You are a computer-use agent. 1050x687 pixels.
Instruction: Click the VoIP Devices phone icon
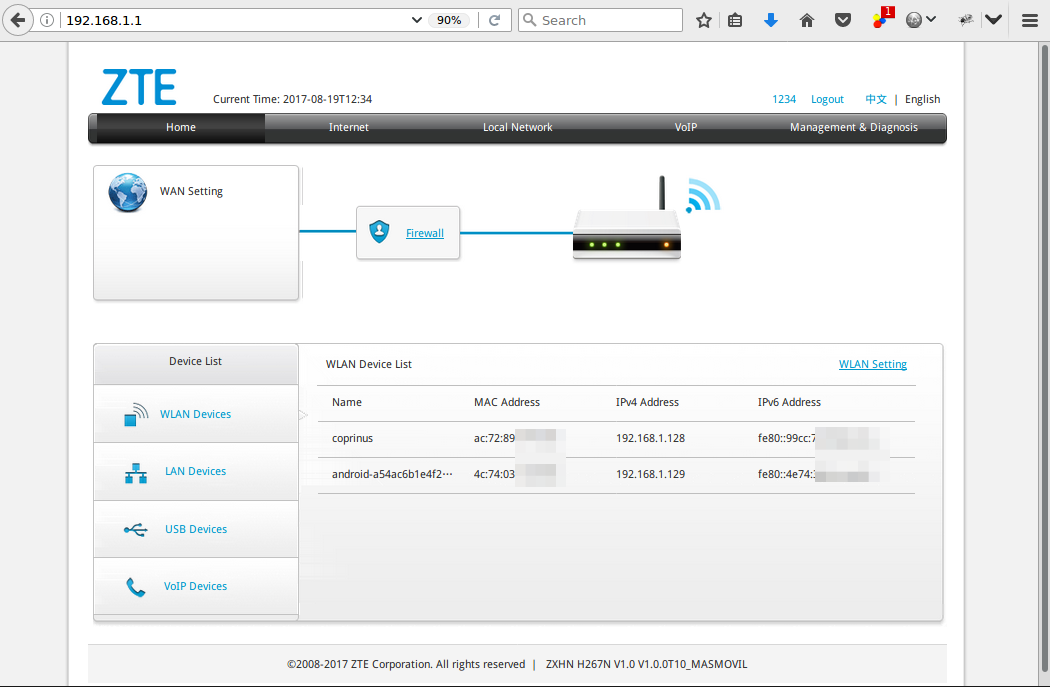pyautogui.click(x=136, y=587)
